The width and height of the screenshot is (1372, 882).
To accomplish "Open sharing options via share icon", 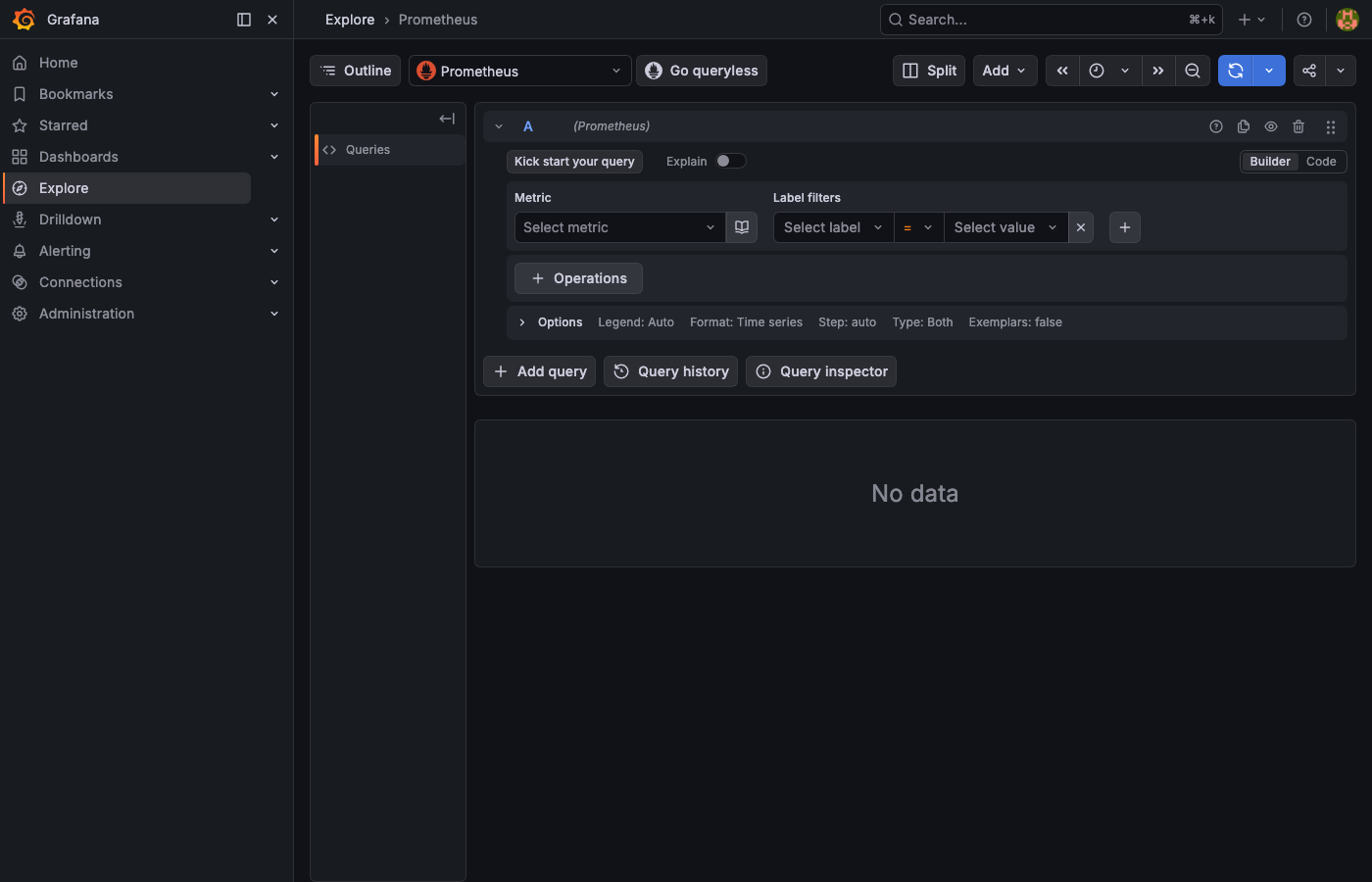I will click(x=1308, y=70).
